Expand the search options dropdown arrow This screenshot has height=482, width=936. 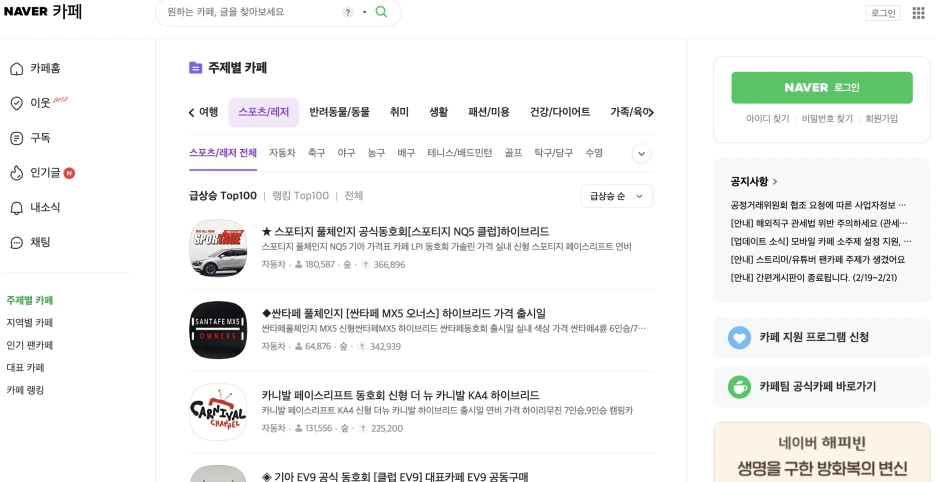(364, 12)
